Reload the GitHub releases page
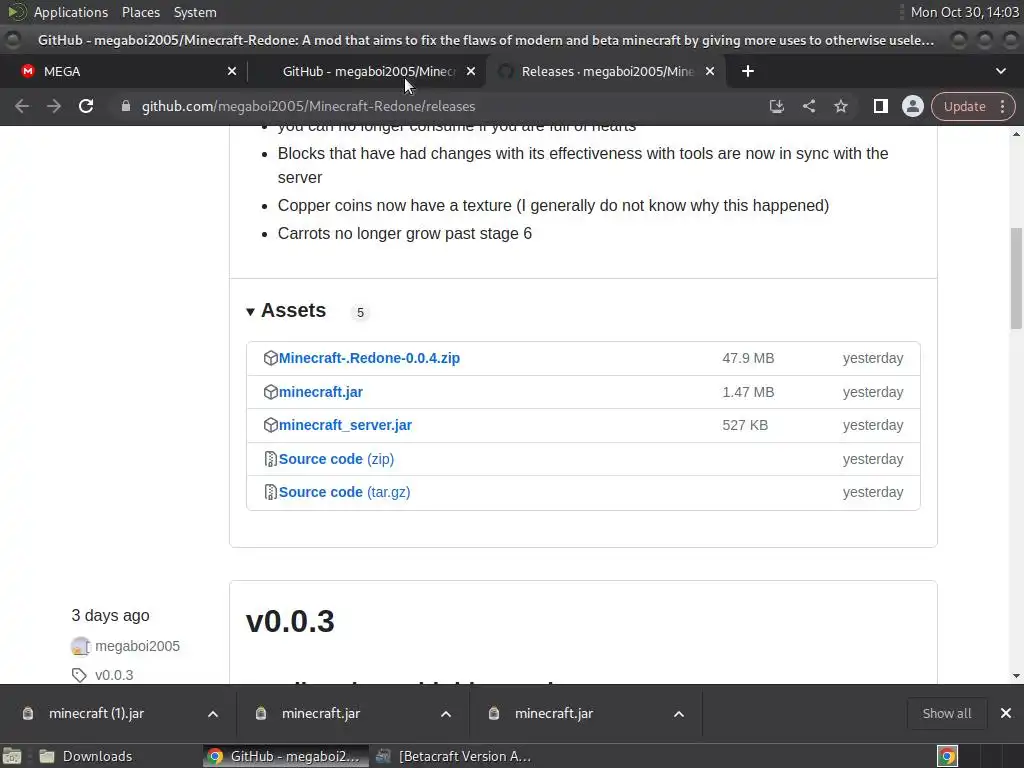Image resolution: width=1024 pixels, height=768 pixels. [x=86, y=106]
